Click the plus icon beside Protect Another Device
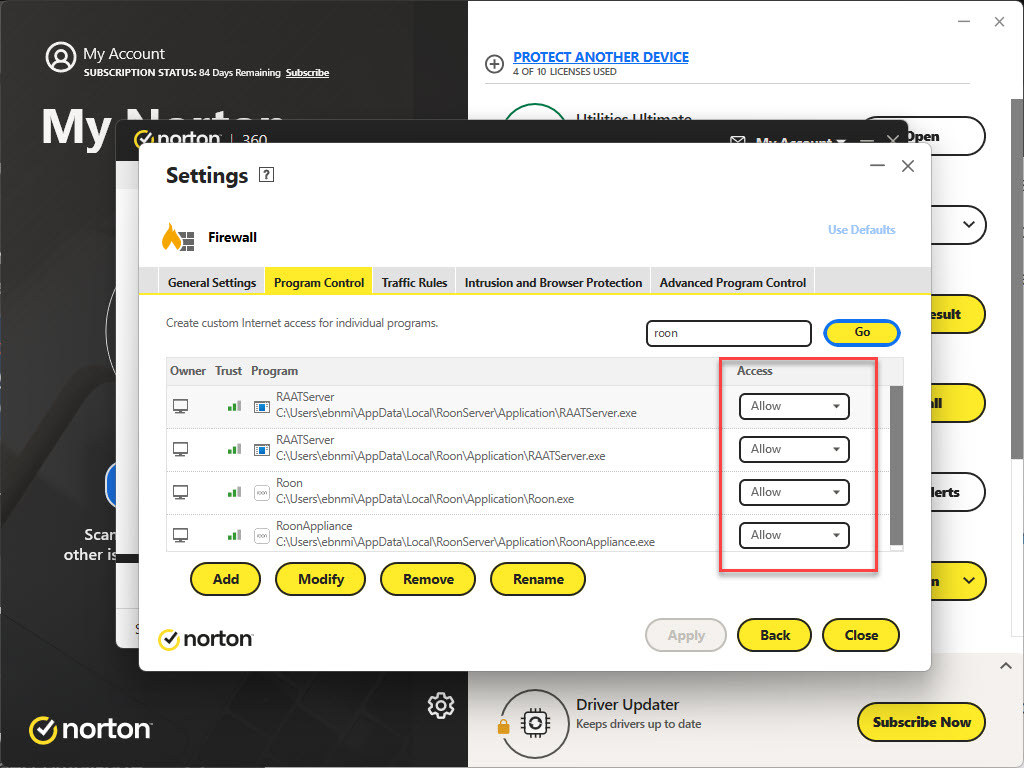 (494, 64)
